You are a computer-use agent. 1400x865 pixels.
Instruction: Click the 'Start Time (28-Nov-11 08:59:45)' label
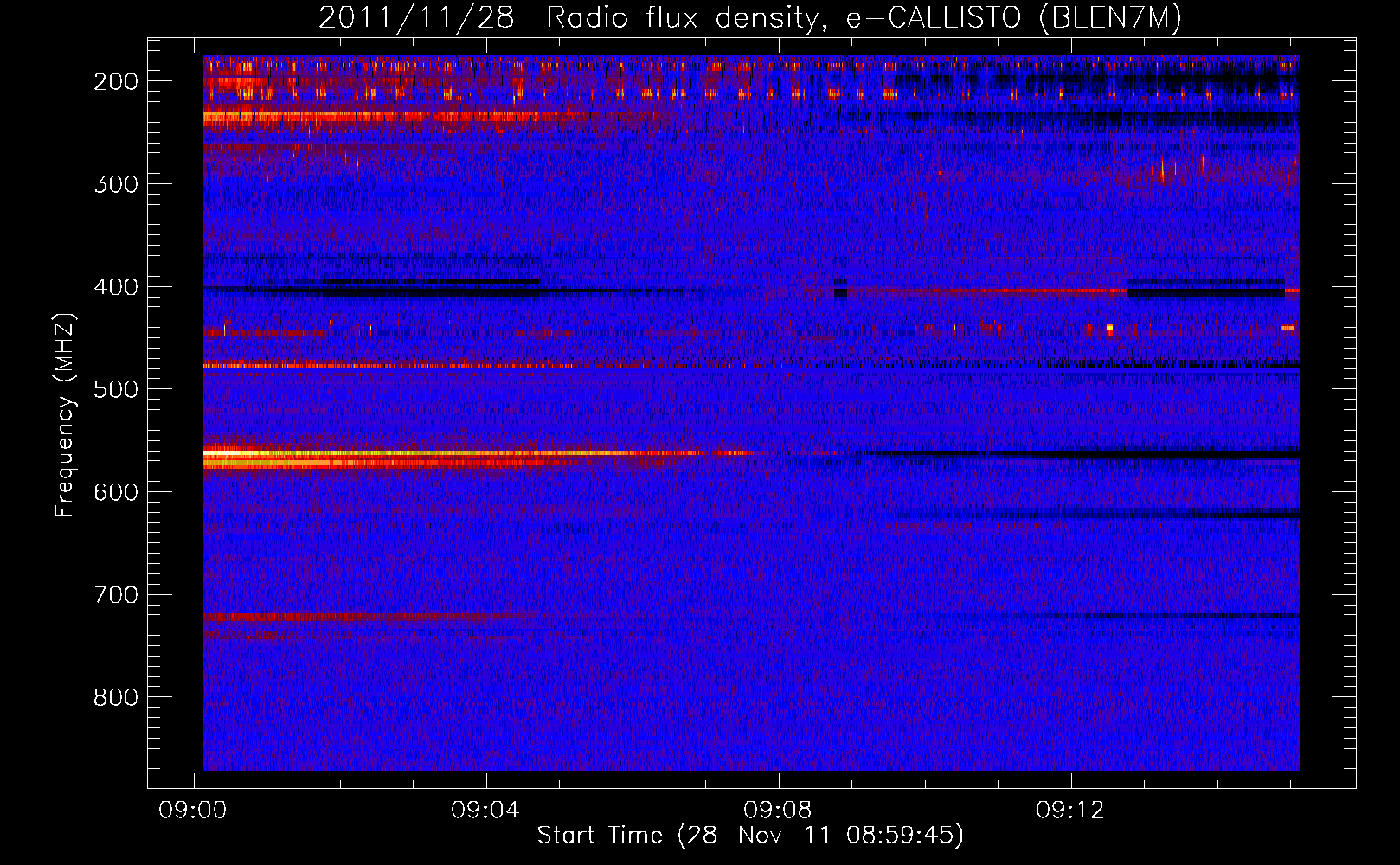pyautogui.click(x=750, y=836)
